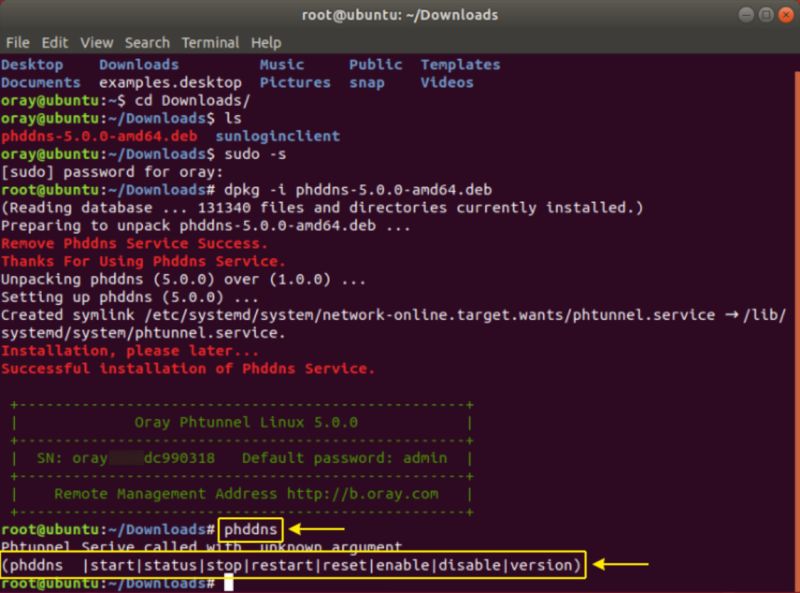The width and height of the screenshot is (800, 593).
Task: Click the 'restart' option in the phddns usage line
Action: coord(285,566)
